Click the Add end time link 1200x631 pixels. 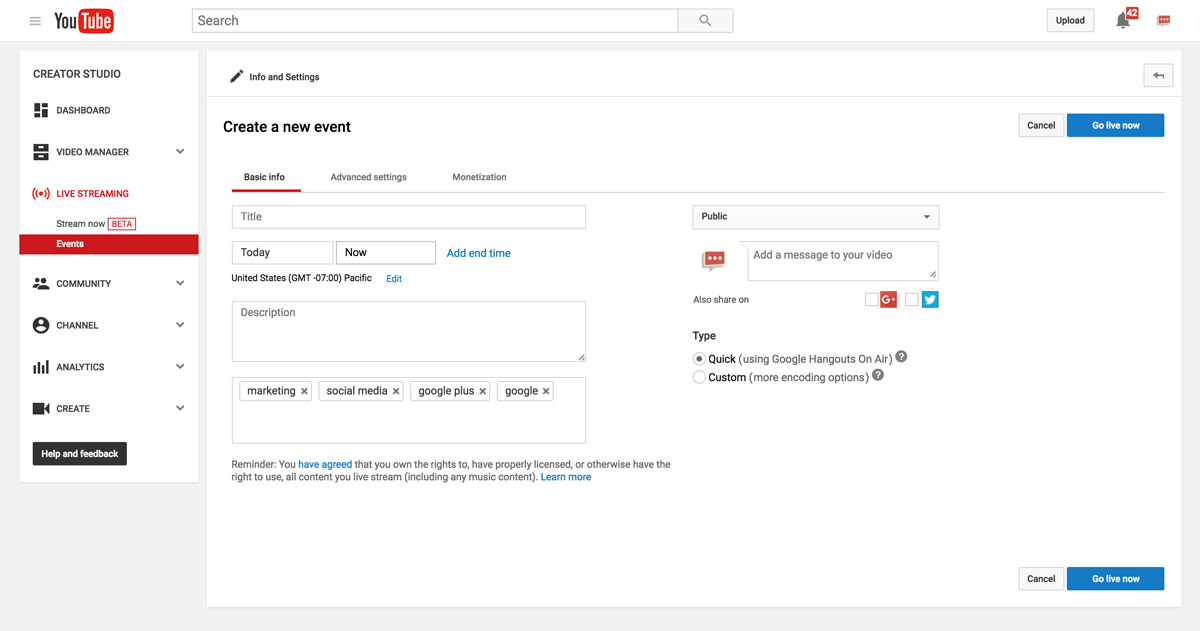(x=478, y=253)
